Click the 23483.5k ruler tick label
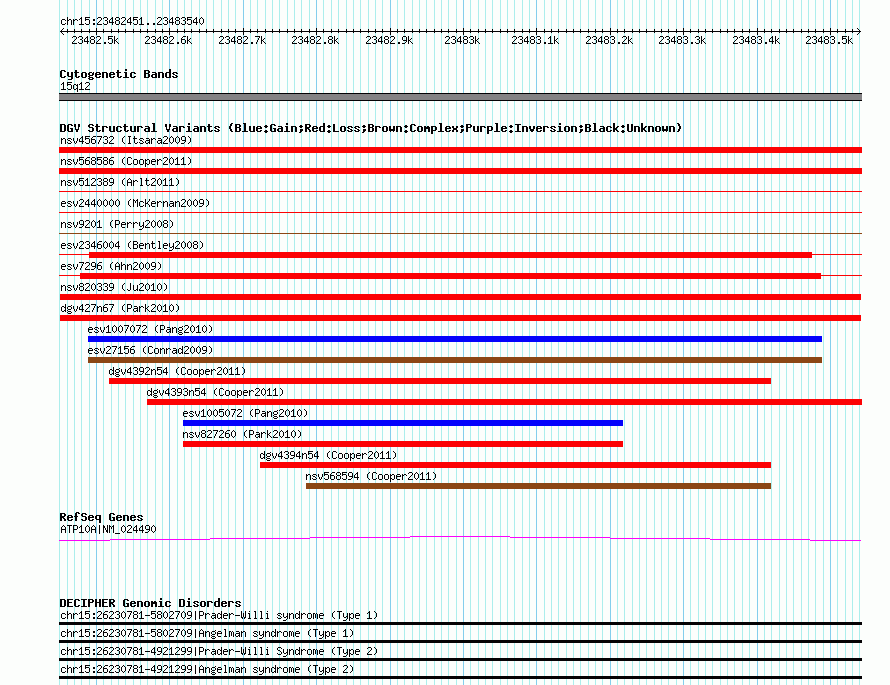 (829, 40)
